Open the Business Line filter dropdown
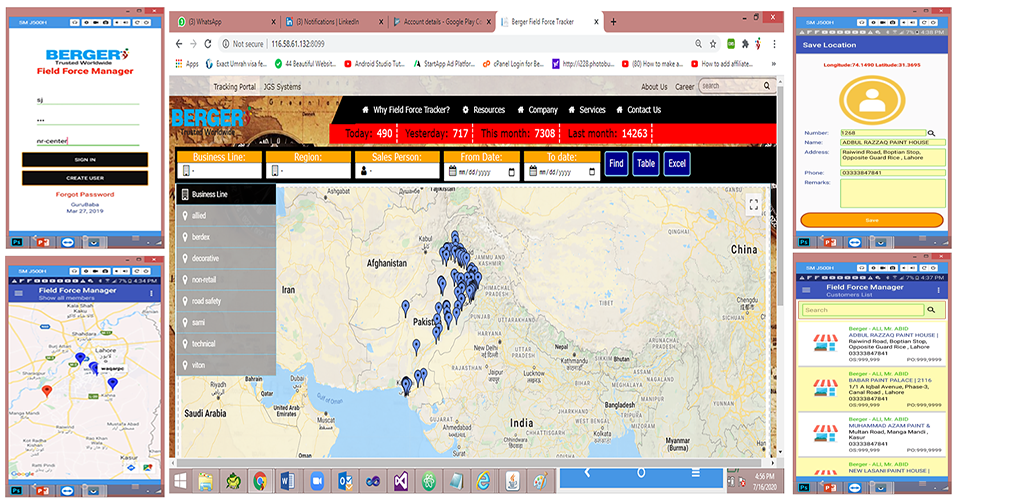 (x=219, y=171)
